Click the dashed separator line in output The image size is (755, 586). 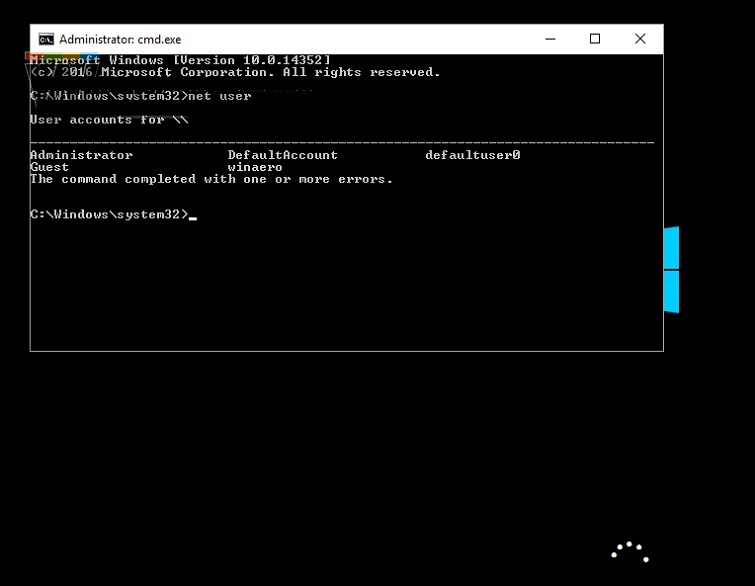pyautogui.click(x=342, y=143)
